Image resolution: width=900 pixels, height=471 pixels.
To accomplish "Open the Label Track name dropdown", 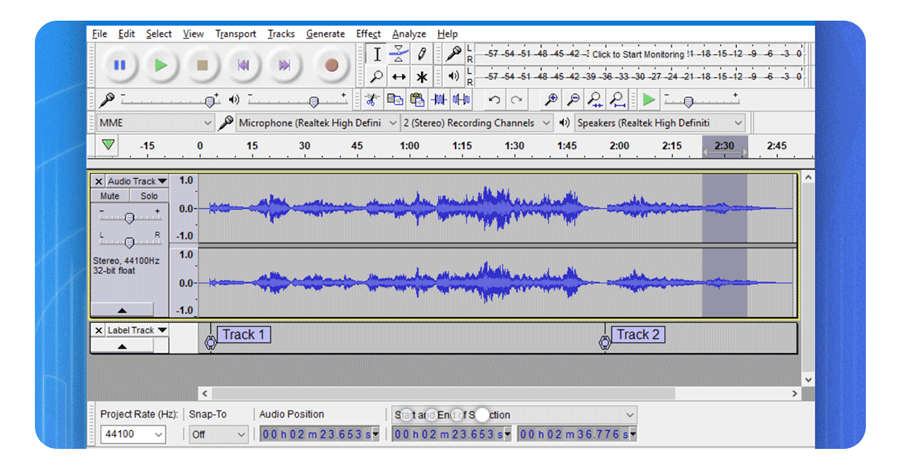I will [x=137, y=330].
